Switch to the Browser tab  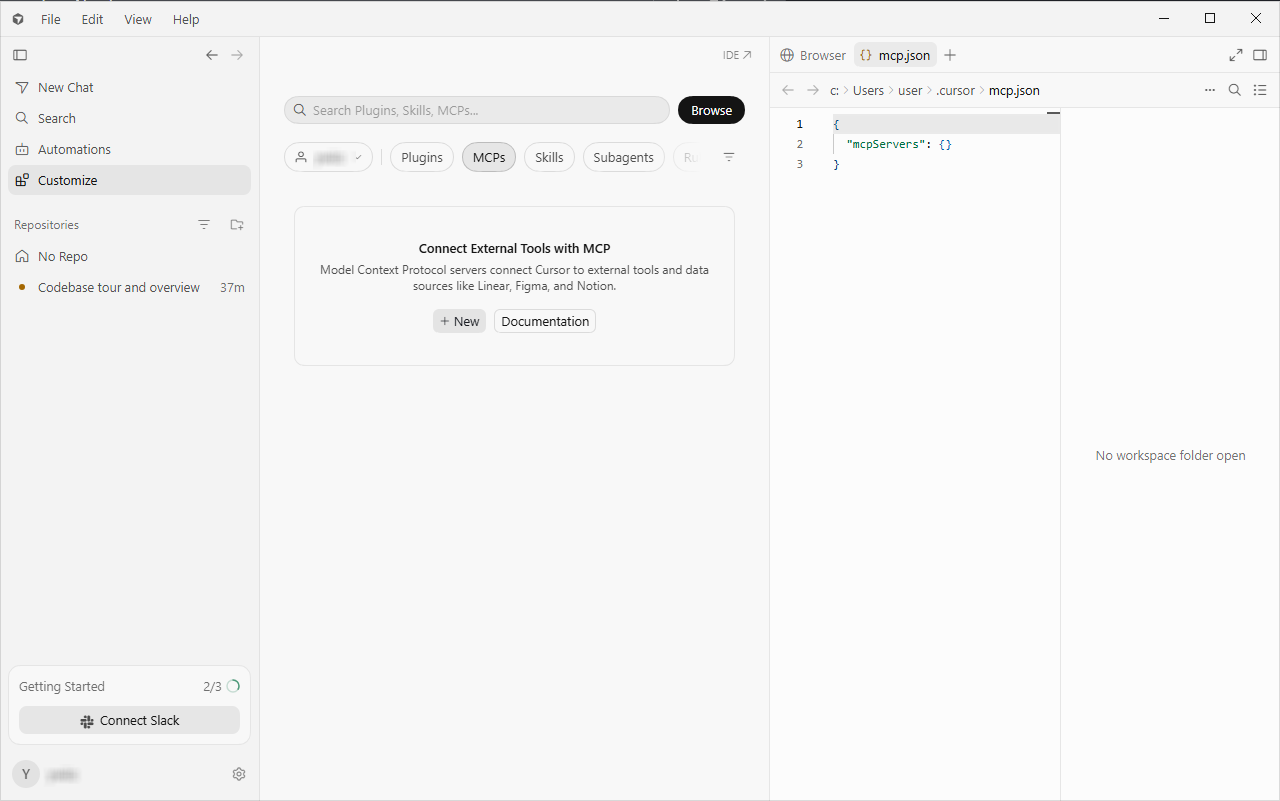coord(813,55)
